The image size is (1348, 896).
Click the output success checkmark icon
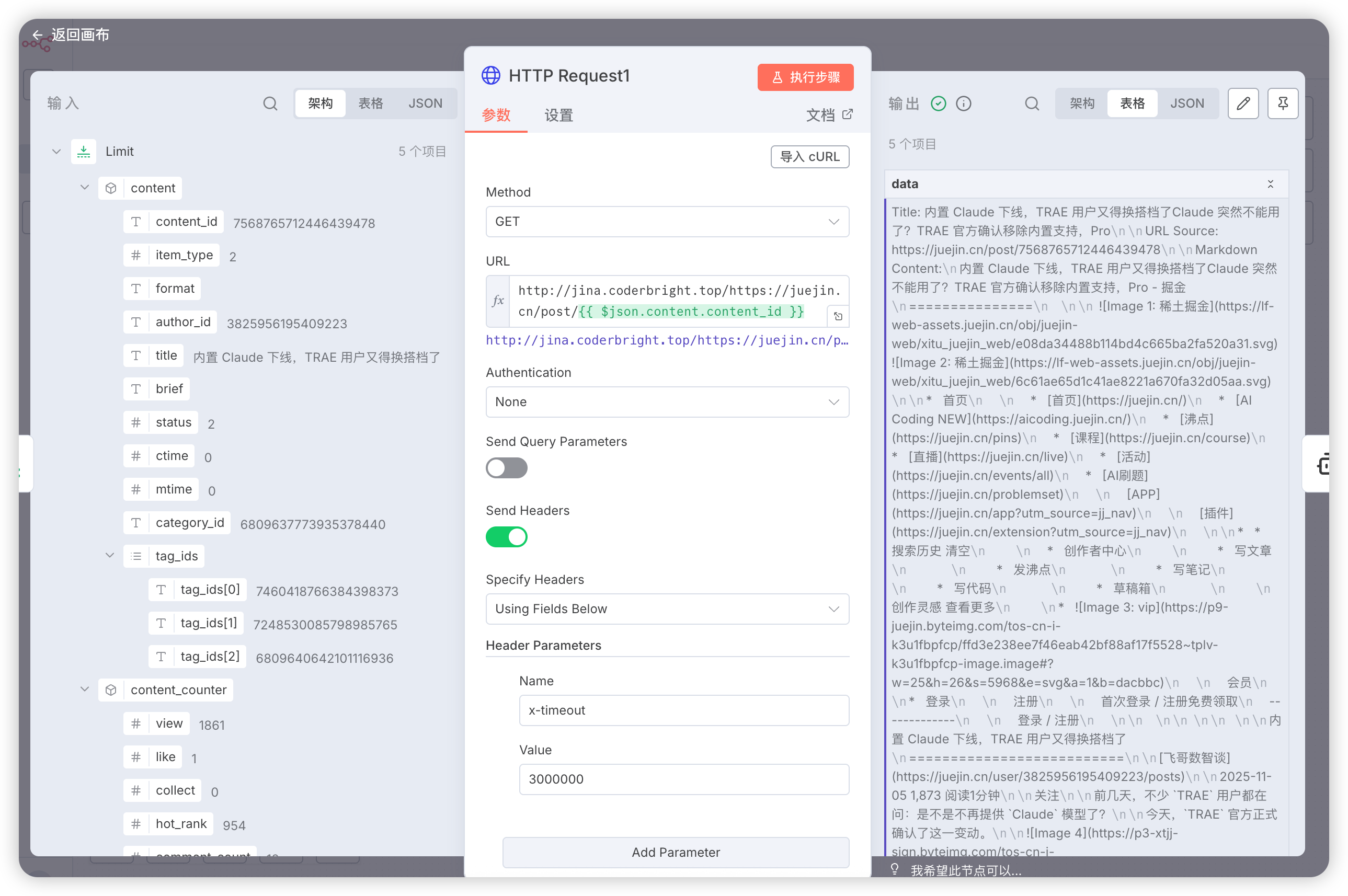click(938, 104)
